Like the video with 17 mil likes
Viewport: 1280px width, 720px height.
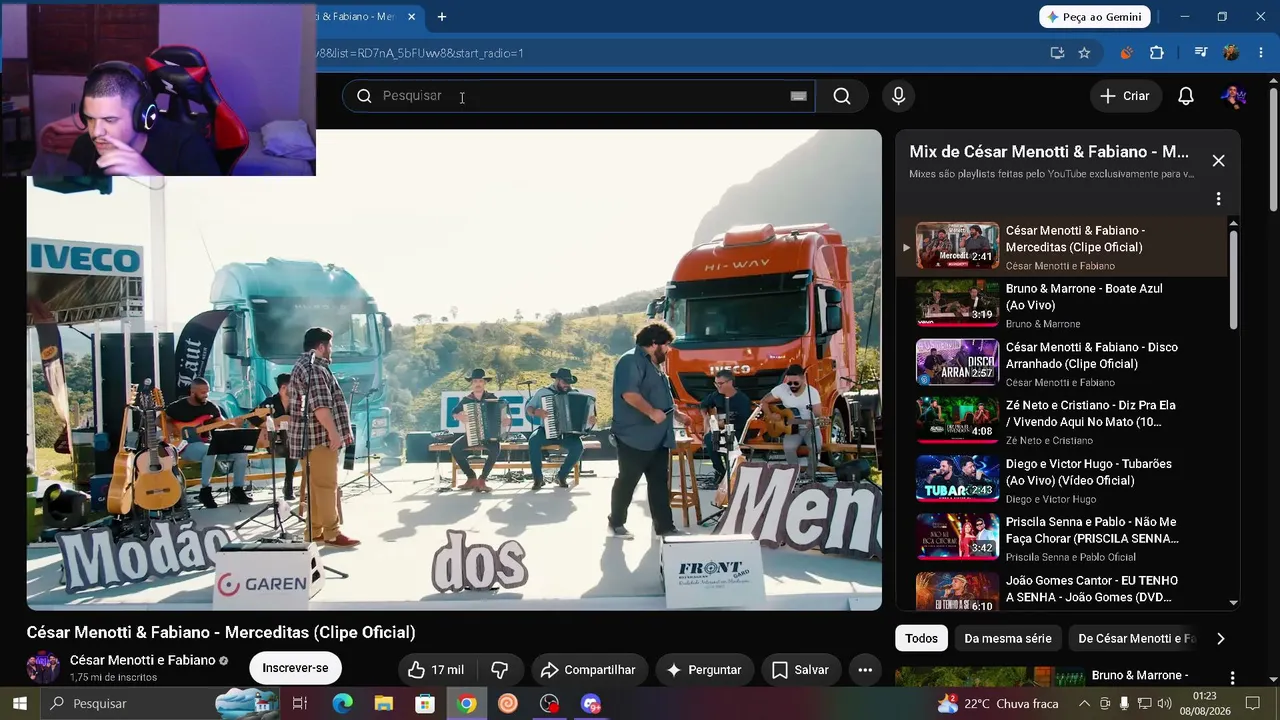[436, 670]
